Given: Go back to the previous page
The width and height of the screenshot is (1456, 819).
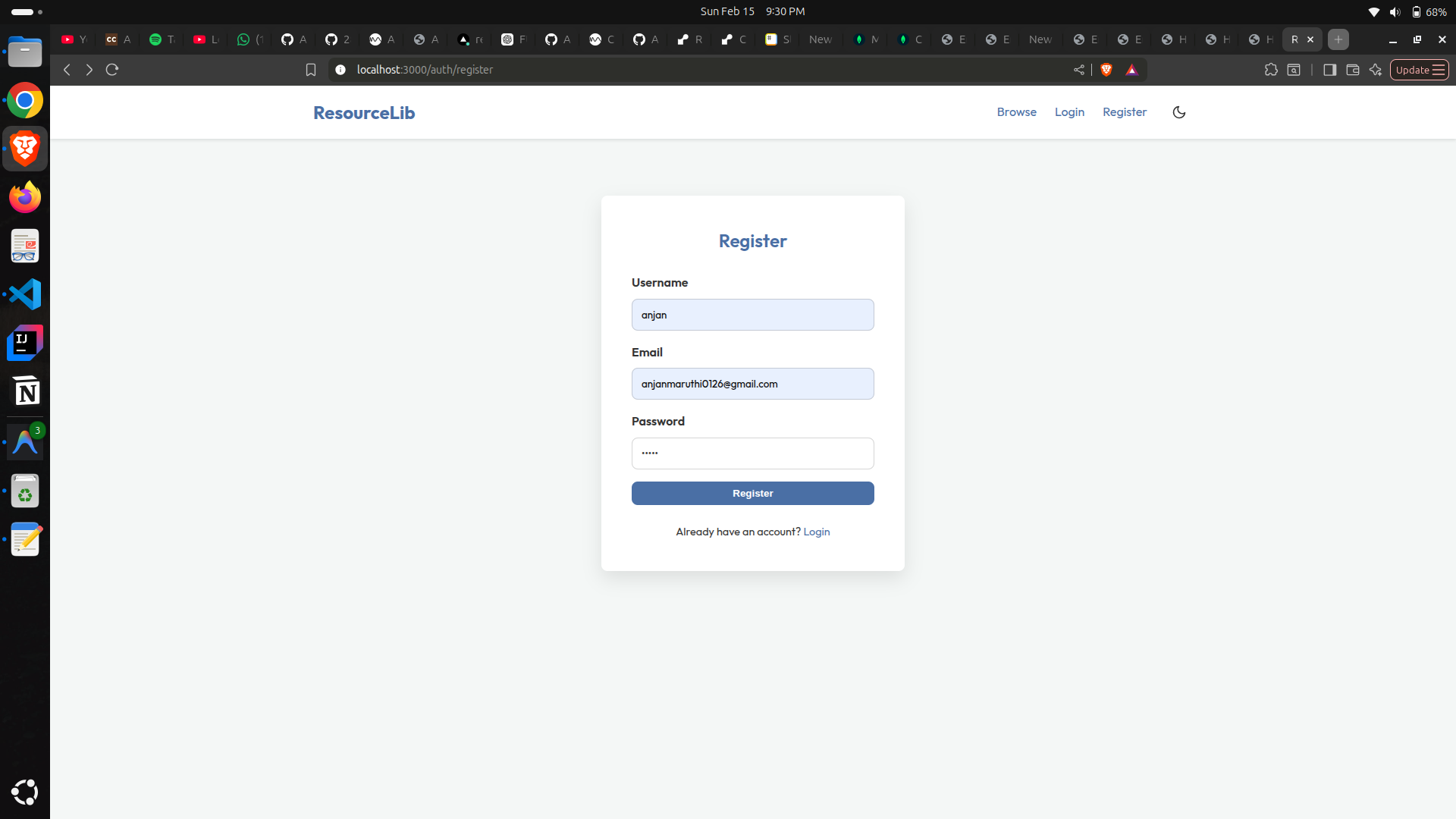Looking at the screenshot, I should tap(67, 70).
